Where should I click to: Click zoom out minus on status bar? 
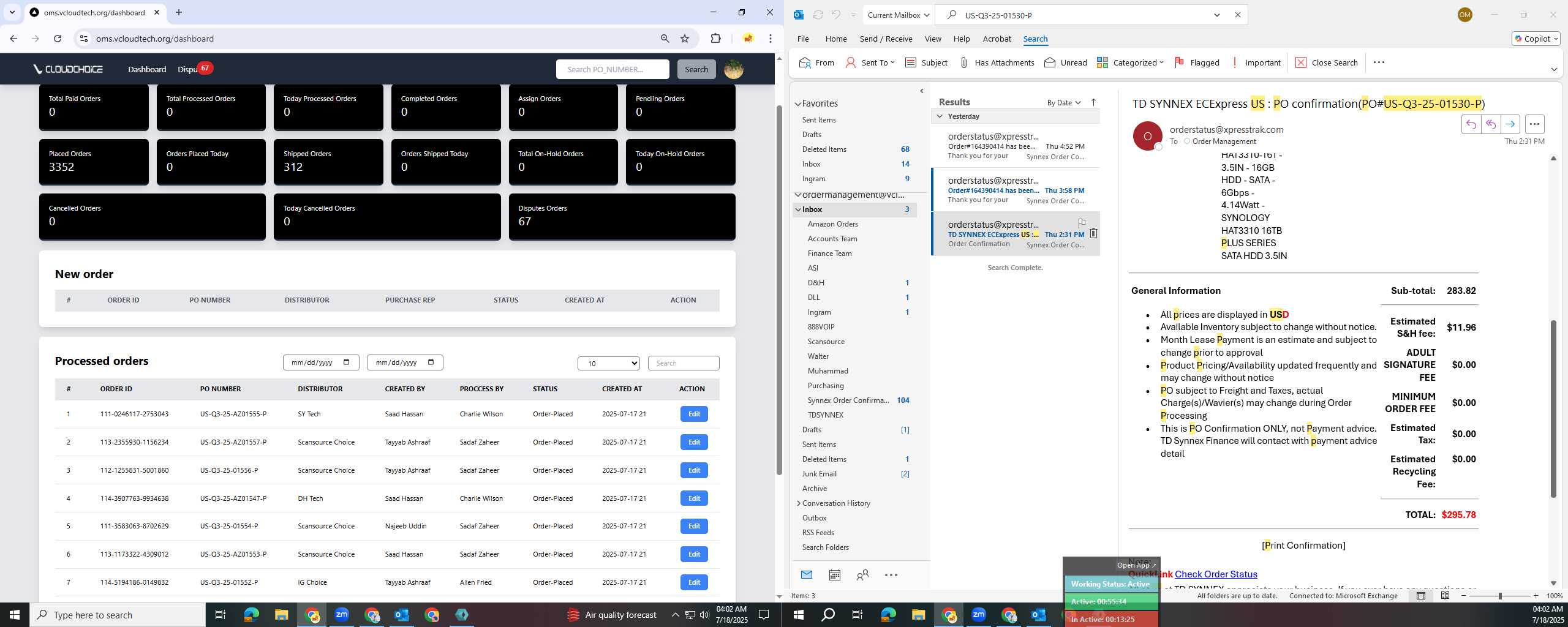click(x=1464, y=596)
